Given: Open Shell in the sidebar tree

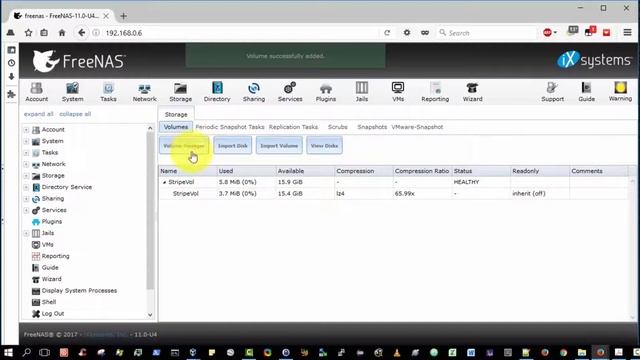Looking at the screenshot, I should click(49, 302).
